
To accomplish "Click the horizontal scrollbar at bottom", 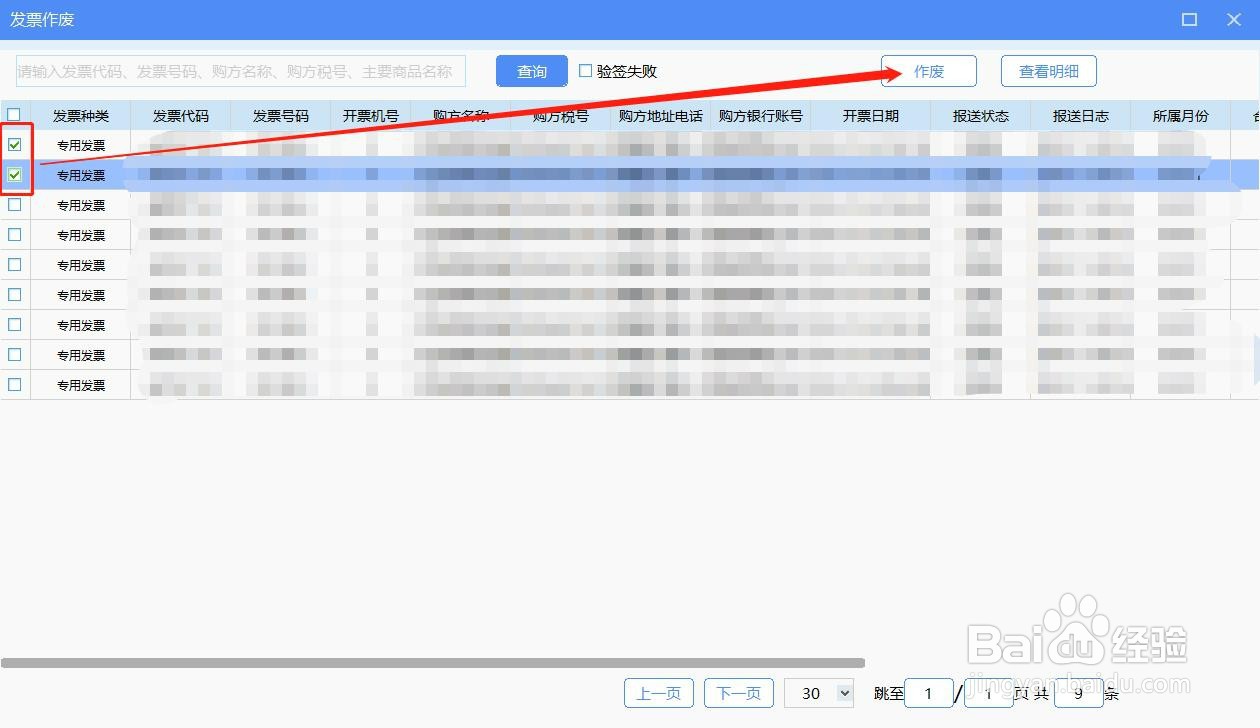I will [430, 662].
